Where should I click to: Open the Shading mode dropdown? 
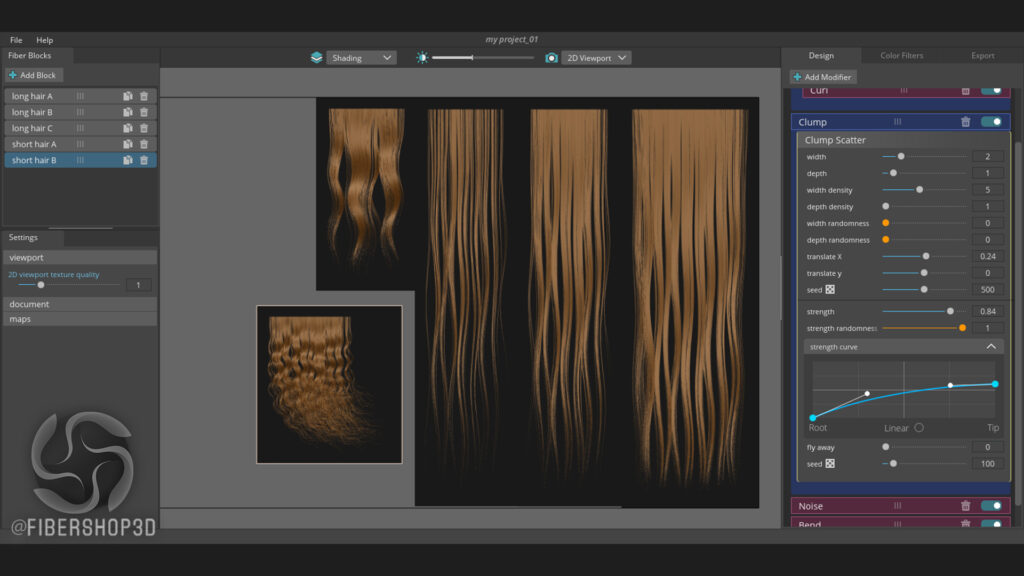361,58
